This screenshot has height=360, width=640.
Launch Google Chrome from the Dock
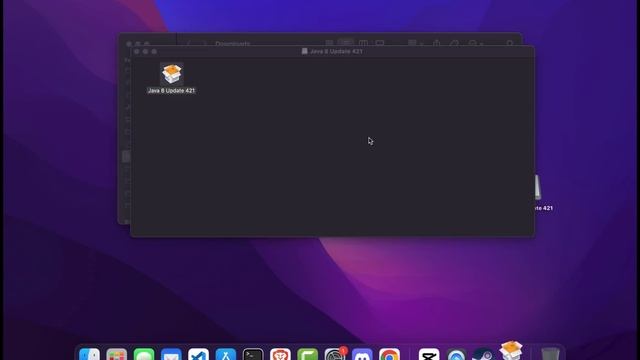coord(389,353)
